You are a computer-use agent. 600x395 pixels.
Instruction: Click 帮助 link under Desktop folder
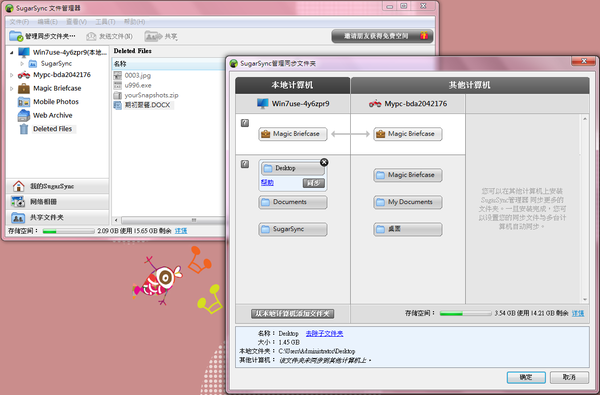(x=267, y=183)
